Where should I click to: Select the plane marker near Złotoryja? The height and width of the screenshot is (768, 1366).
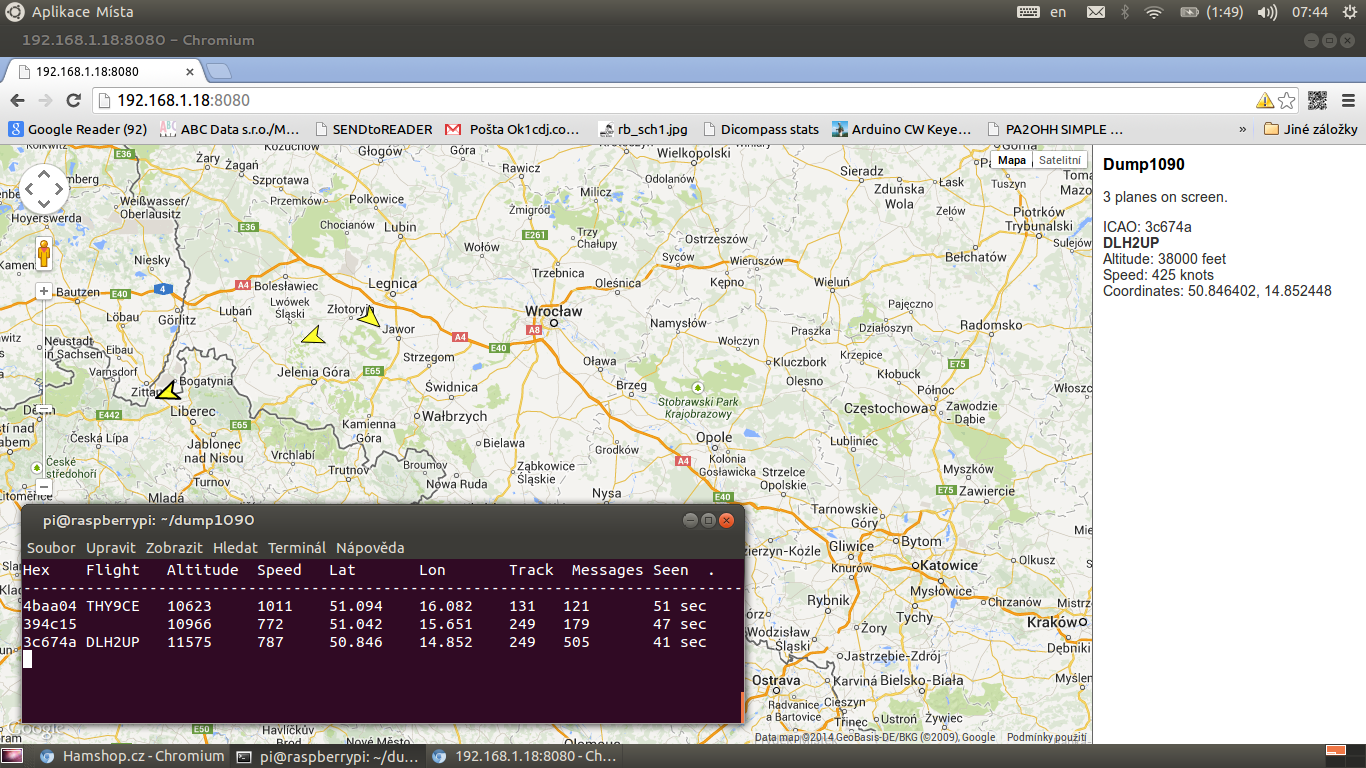(369, 316)
